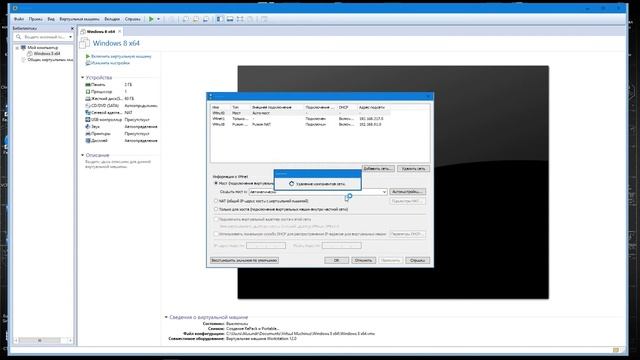The height and width of the screenshot is (360, 640).
Task: Close the Windows 8 x64 tab
Action: click(120, 31)
